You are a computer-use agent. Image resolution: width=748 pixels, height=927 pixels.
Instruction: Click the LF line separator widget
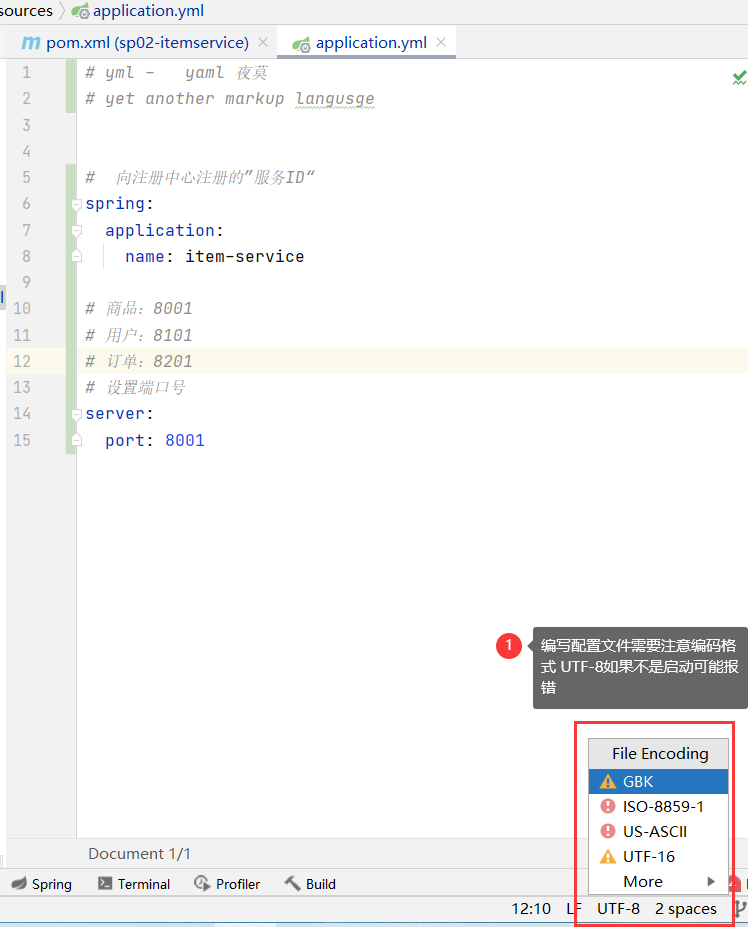click(x=574, y=909)
